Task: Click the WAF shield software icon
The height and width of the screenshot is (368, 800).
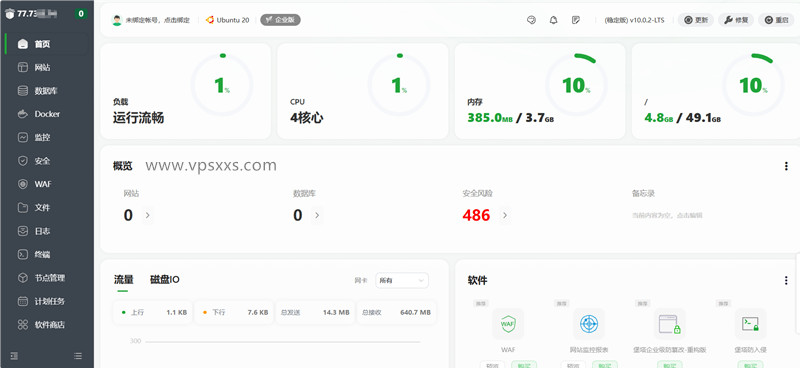Action: 508,324
